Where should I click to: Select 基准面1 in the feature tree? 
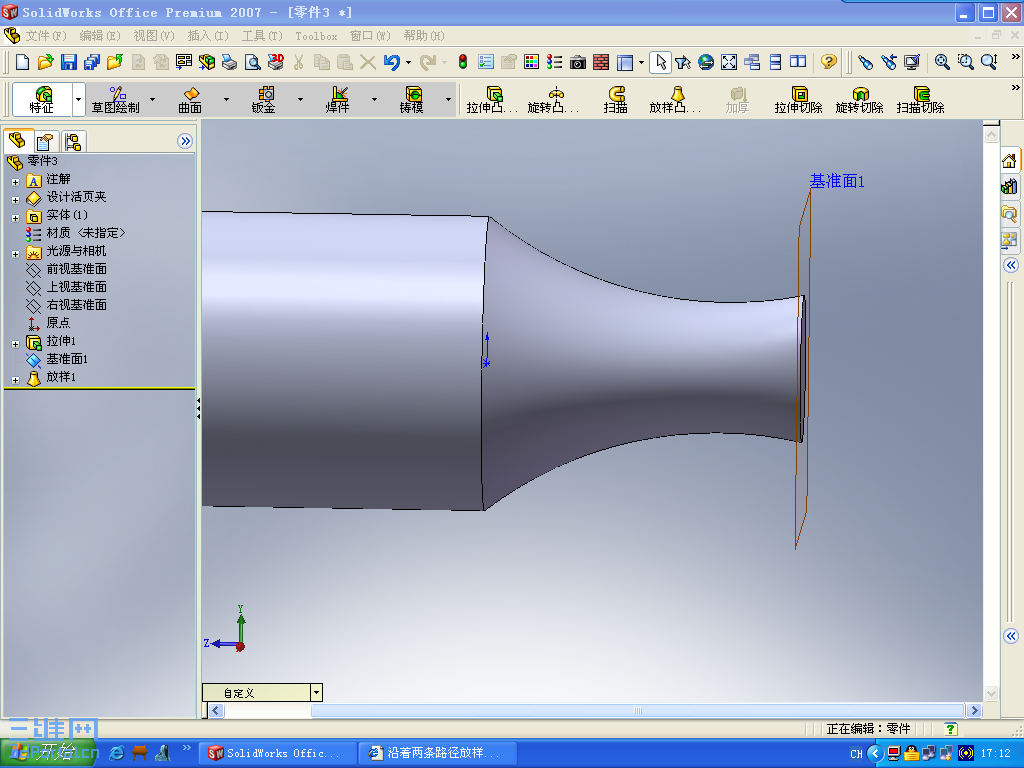click(66, 360)
